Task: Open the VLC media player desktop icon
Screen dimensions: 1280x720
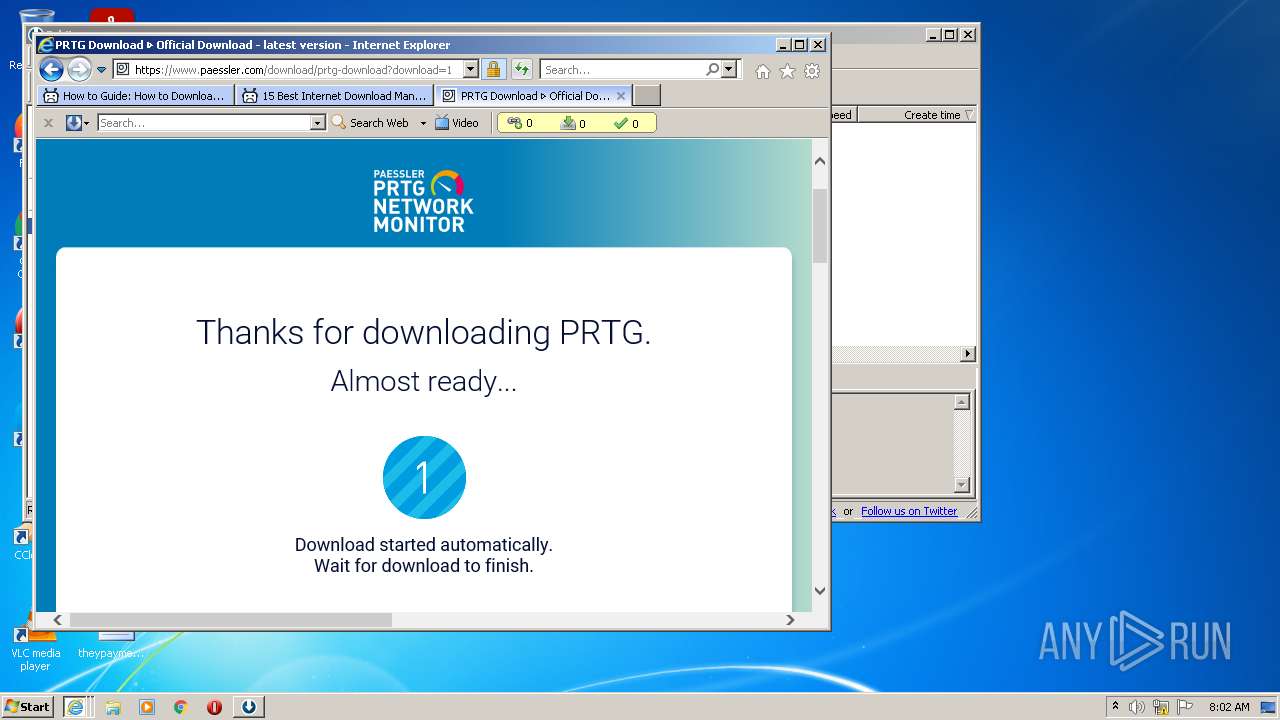Action: point(35,644)
